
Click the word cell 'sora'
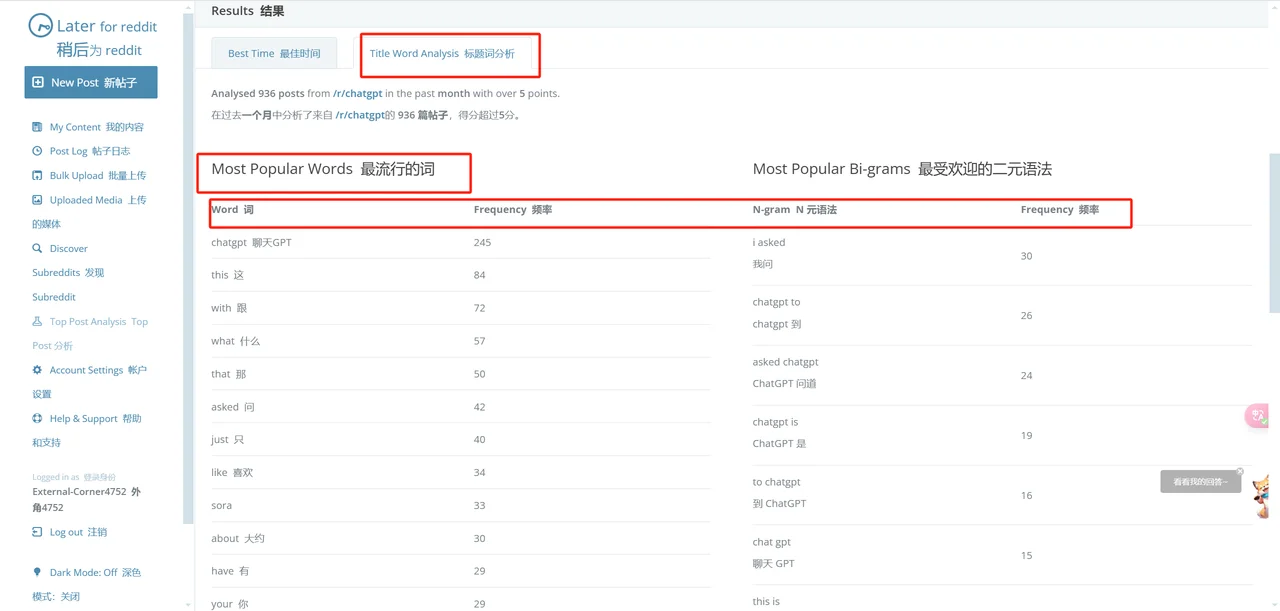click(x=221, y=505)
